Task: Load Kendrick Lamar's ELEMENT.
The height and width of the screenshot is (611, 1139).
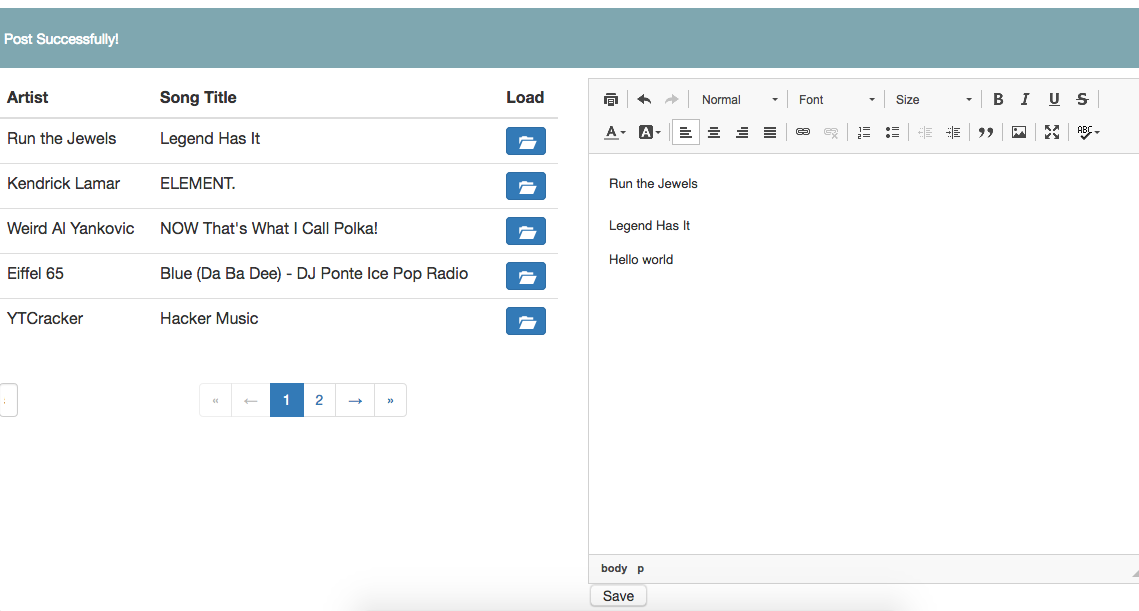Action: click(526, 186)
